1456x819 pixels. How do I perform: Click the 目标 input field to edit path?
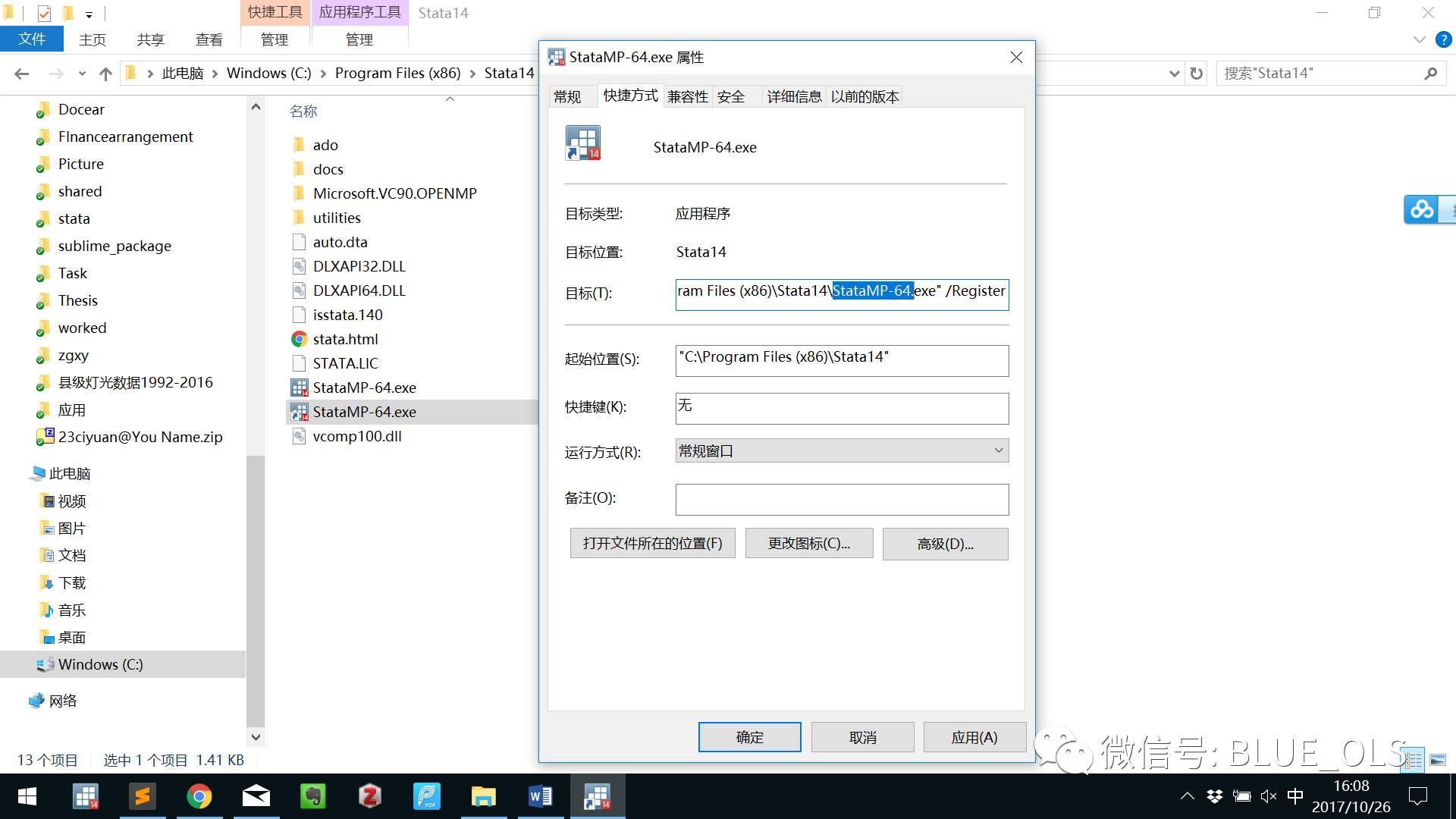coord(840,293)
